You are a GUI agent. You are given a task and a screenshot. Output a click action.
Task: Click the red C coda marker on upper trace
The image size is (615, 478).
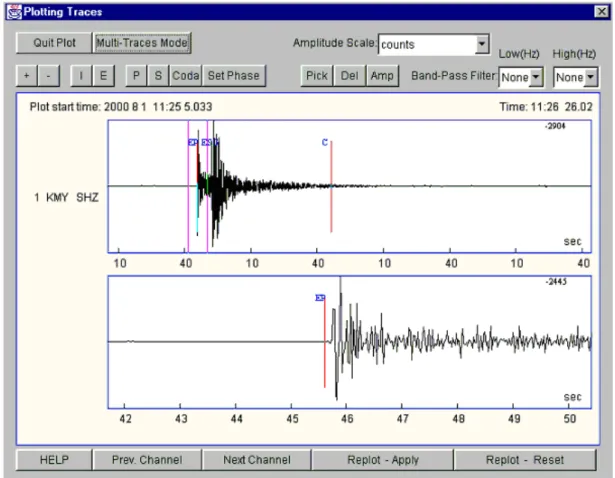coord(331,187)
